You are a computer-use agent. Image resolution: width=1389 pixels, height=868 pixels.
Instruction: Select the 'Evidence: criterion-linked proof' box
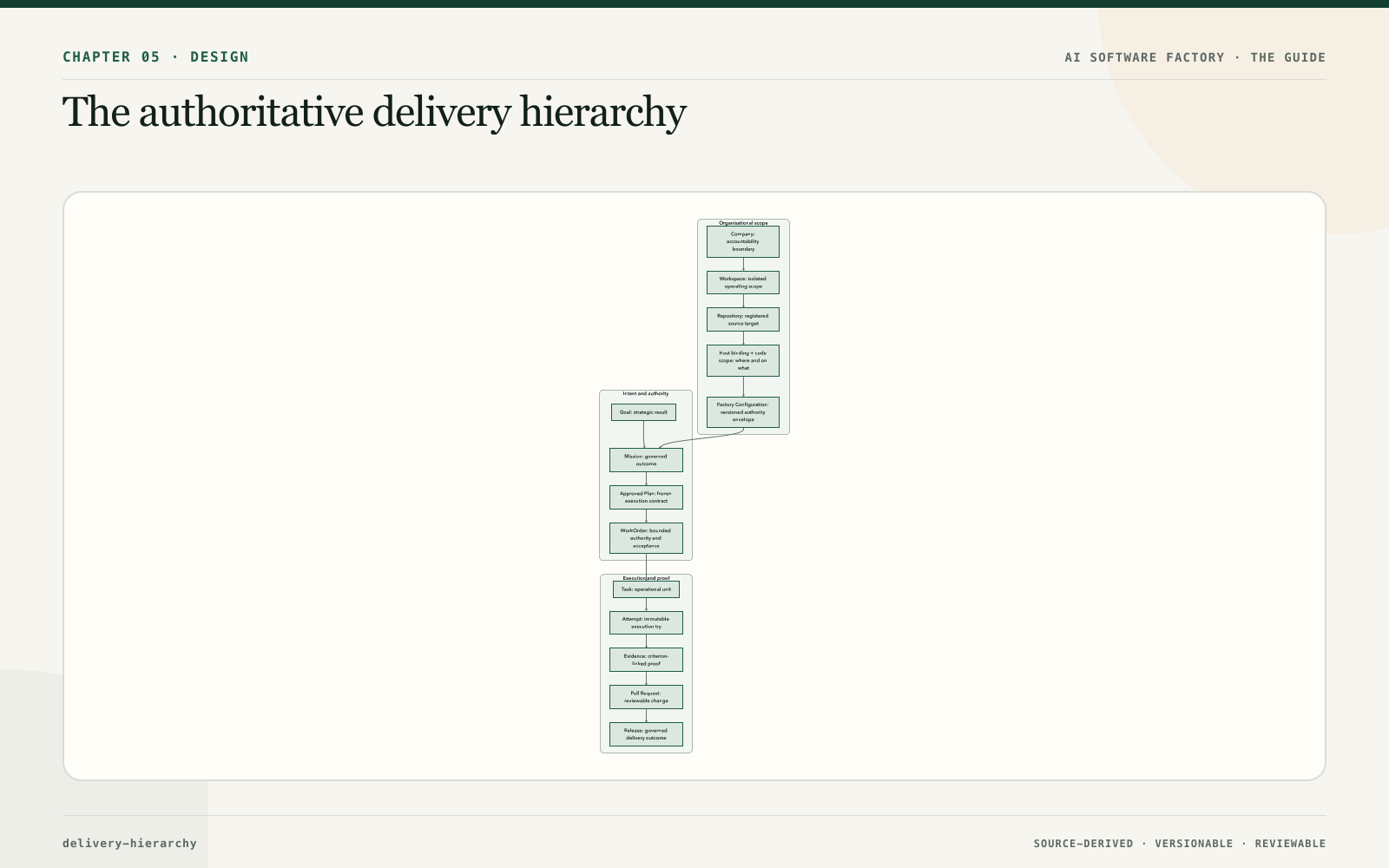tap(646, 660)
